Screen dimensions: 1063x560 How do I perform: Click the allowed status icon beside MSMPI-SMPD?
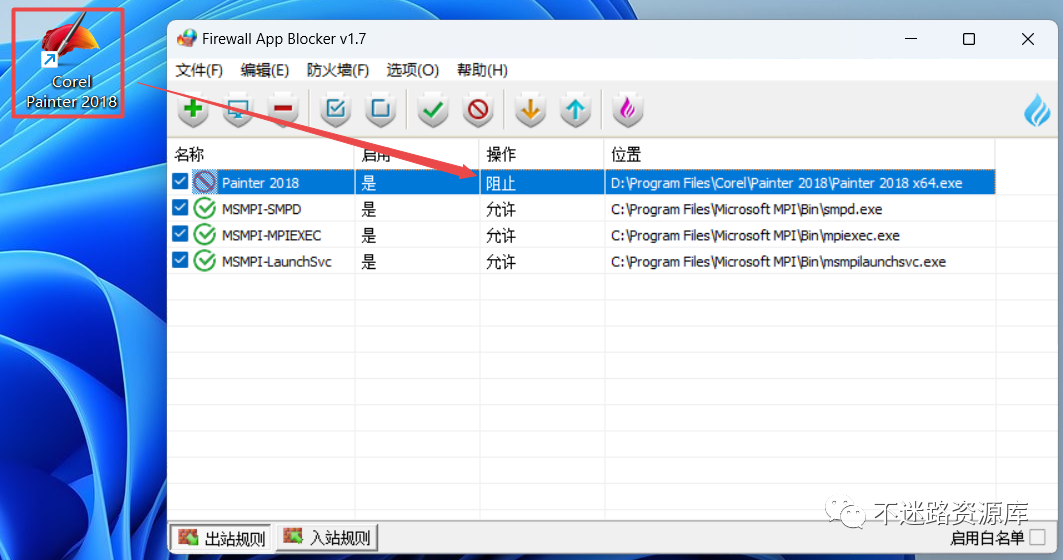point(205,208)
